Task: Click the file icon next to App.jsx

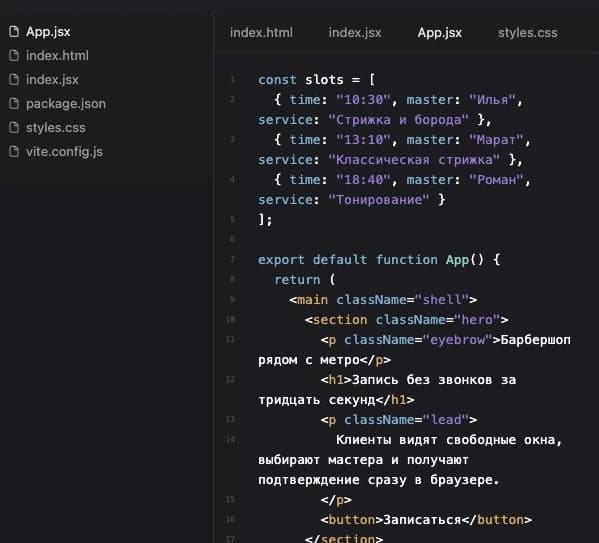Action: tap(14, 32)
